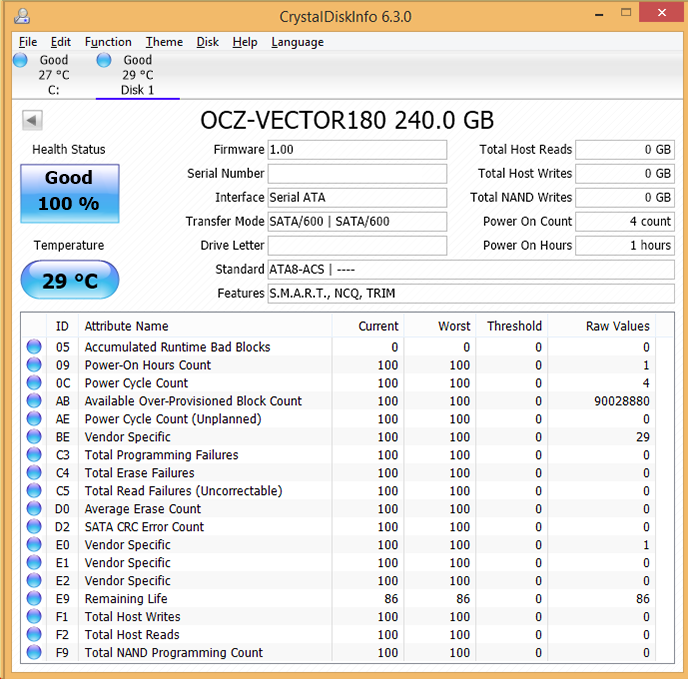688x679 pixels.
Task: Click the previous disk arrow button
Action: coord(32,121)
